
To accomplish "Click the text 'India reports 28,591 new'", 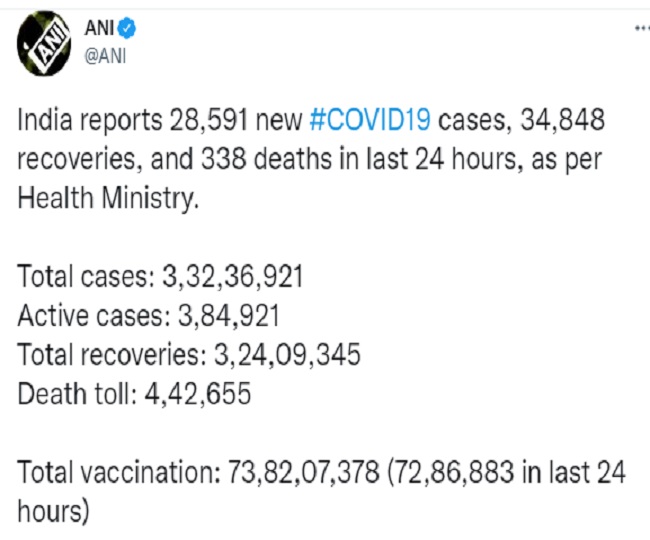I will (x=160, y=121).
